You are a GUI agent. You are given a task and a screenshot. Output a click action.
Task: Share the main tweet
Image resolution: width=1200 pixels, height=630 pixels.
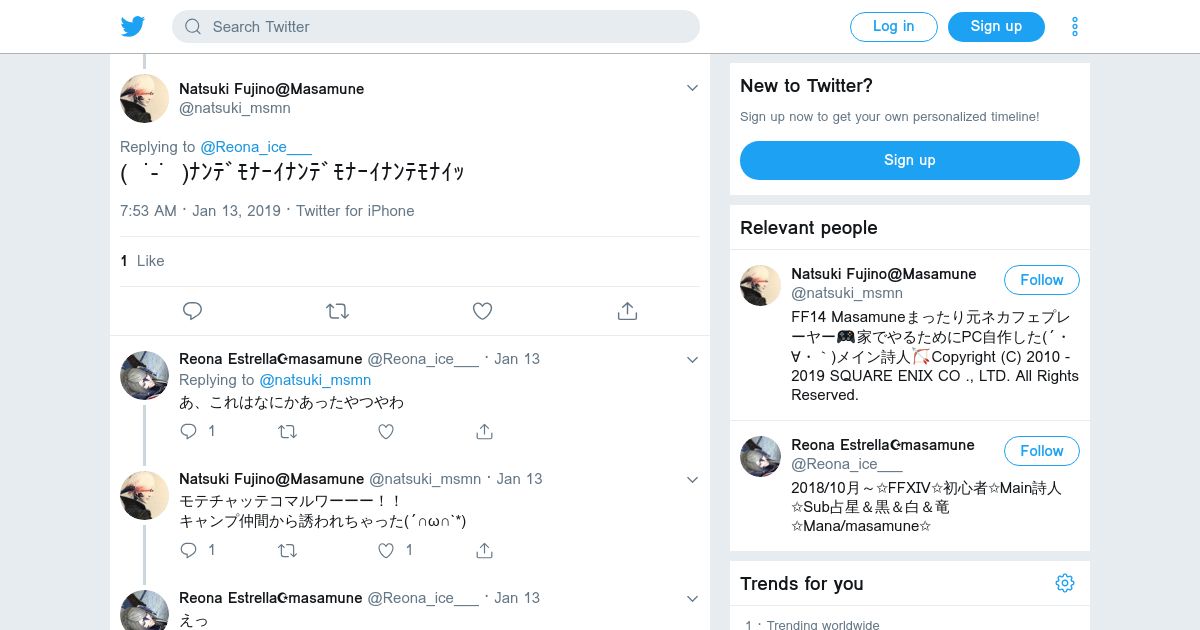(x=627, y=311)
